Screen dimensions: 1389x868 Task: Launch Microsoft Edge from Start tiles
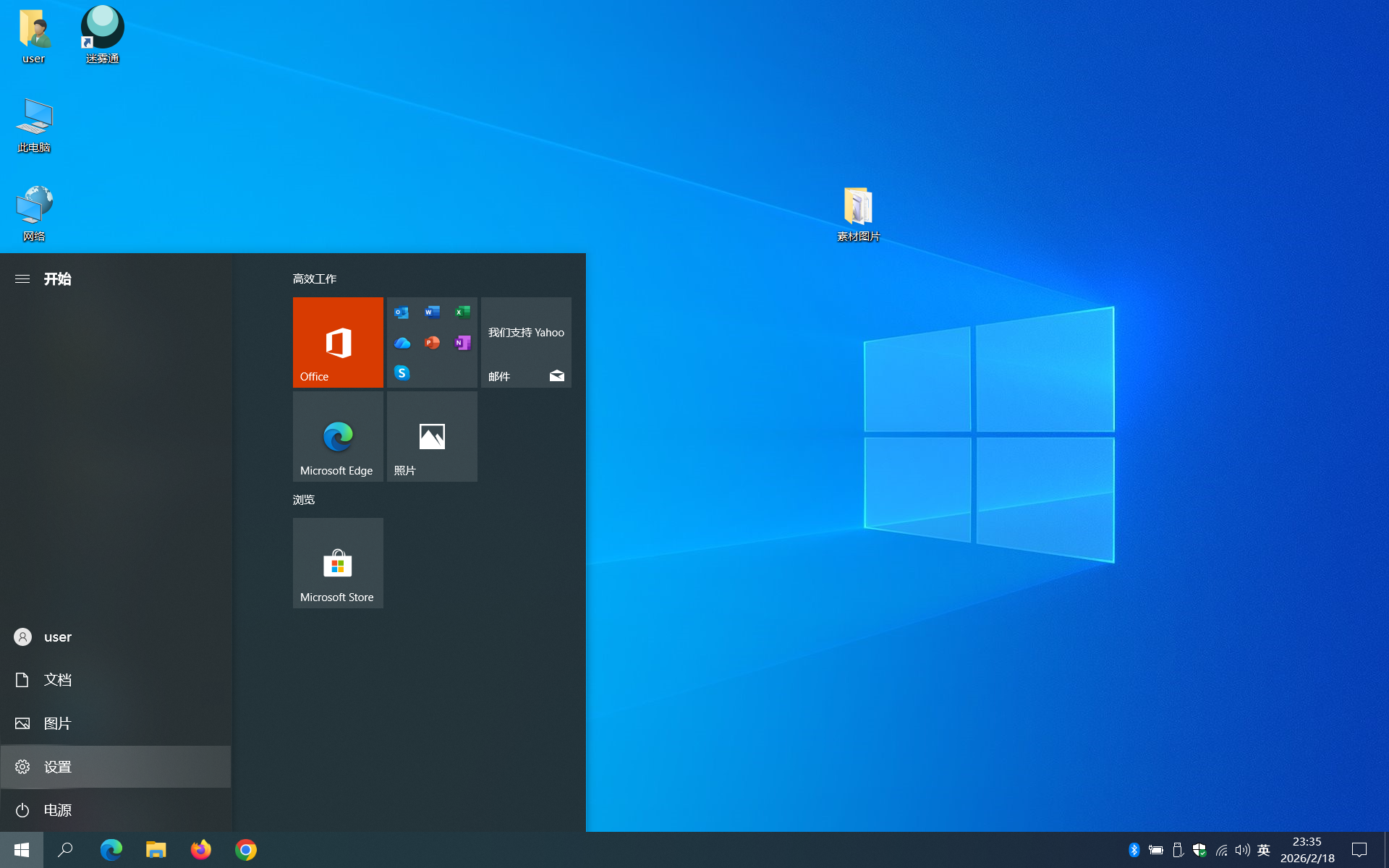338,436
